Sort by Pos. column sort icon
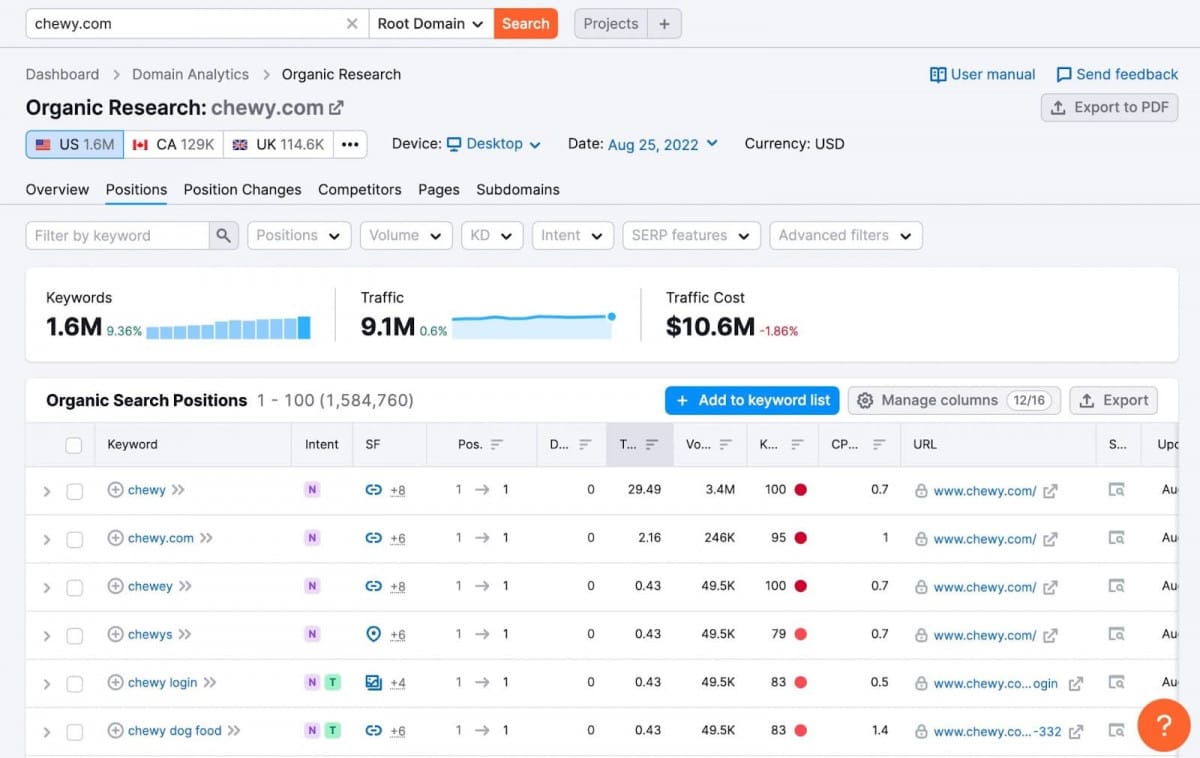This screenshot has height=758, width=1200. 496,445
